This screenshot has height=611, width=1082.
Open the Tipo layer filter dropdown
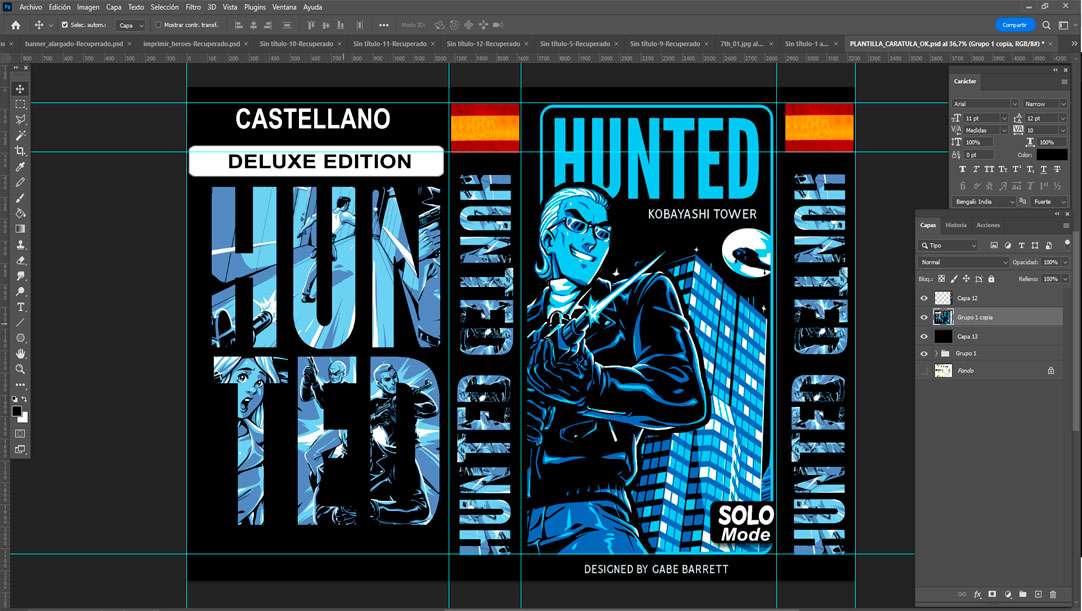coord(948,245)
